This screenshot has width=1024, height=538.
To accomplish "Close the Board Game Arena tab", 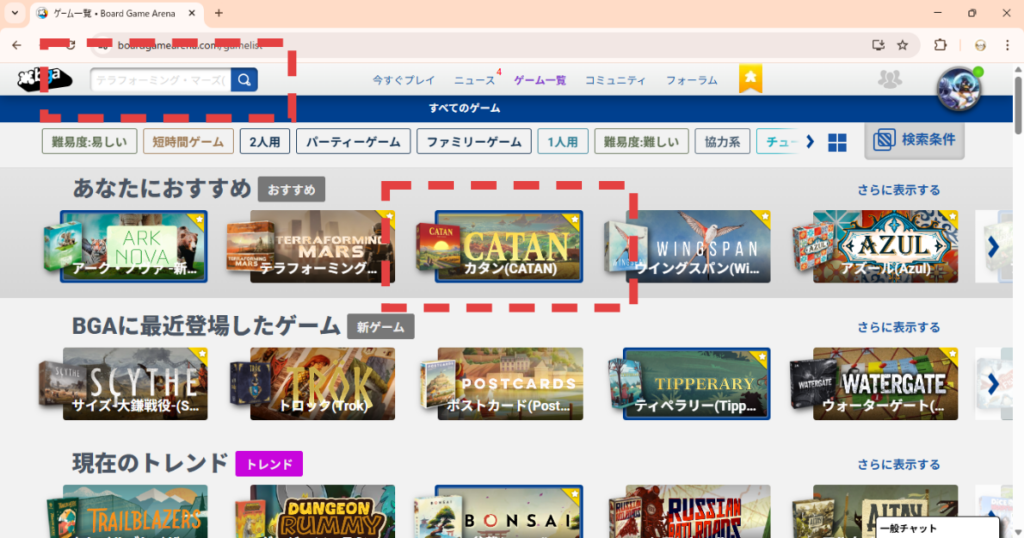I will click(192, 13).
